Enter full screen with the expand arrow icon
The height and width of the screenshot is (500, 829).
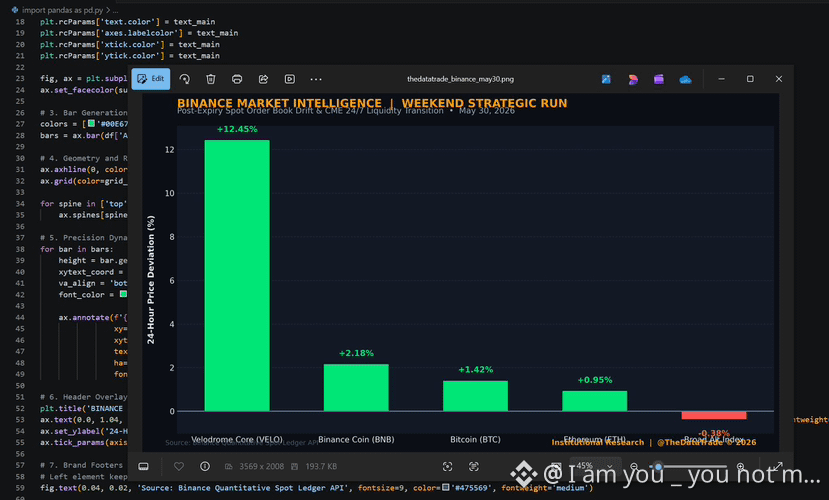[778, 466]
